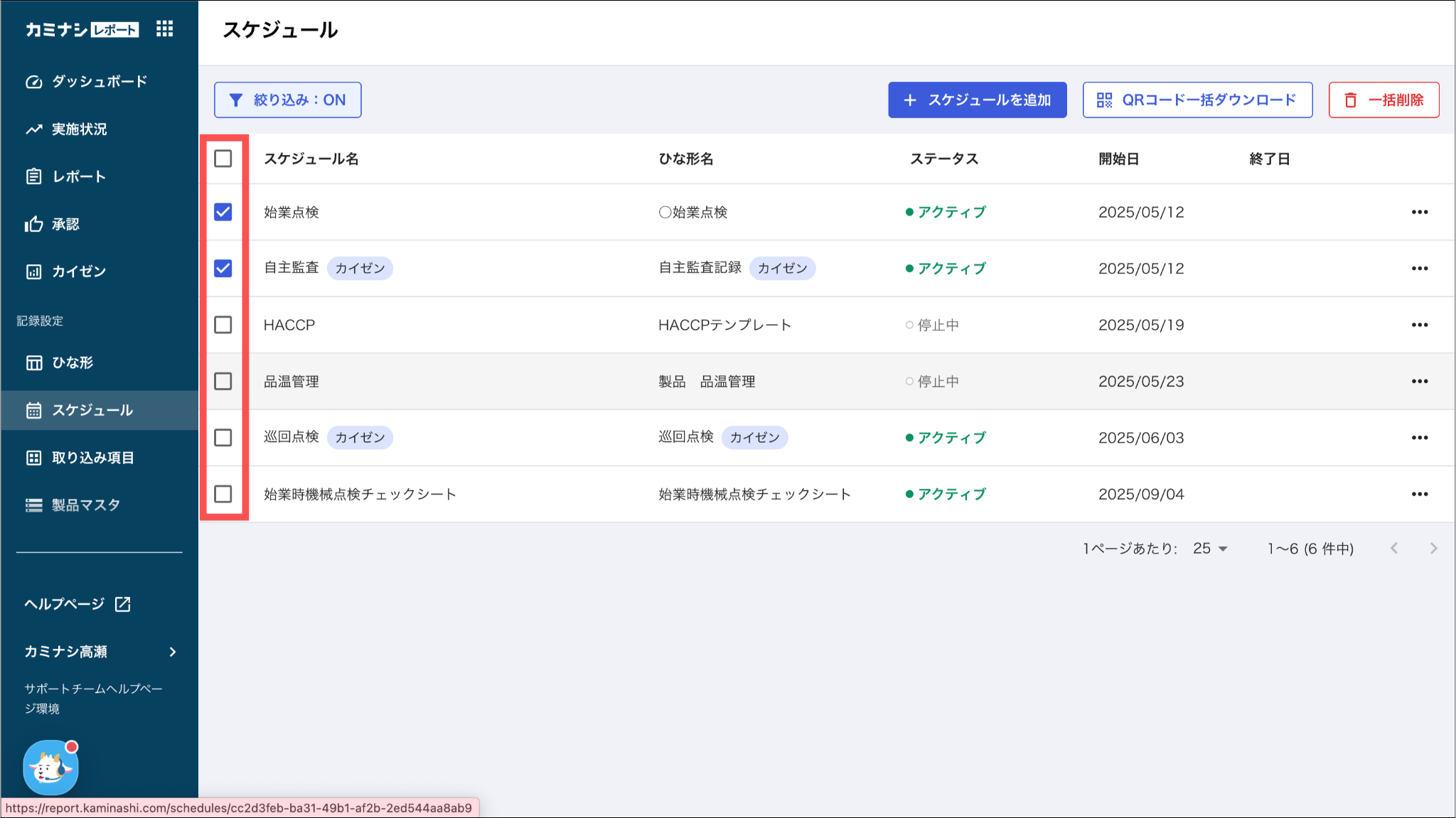The width and height of the screenshot is (1456, 818).
Task: Click QRコード一括ダウンロード button
Action: [1197, 100]
